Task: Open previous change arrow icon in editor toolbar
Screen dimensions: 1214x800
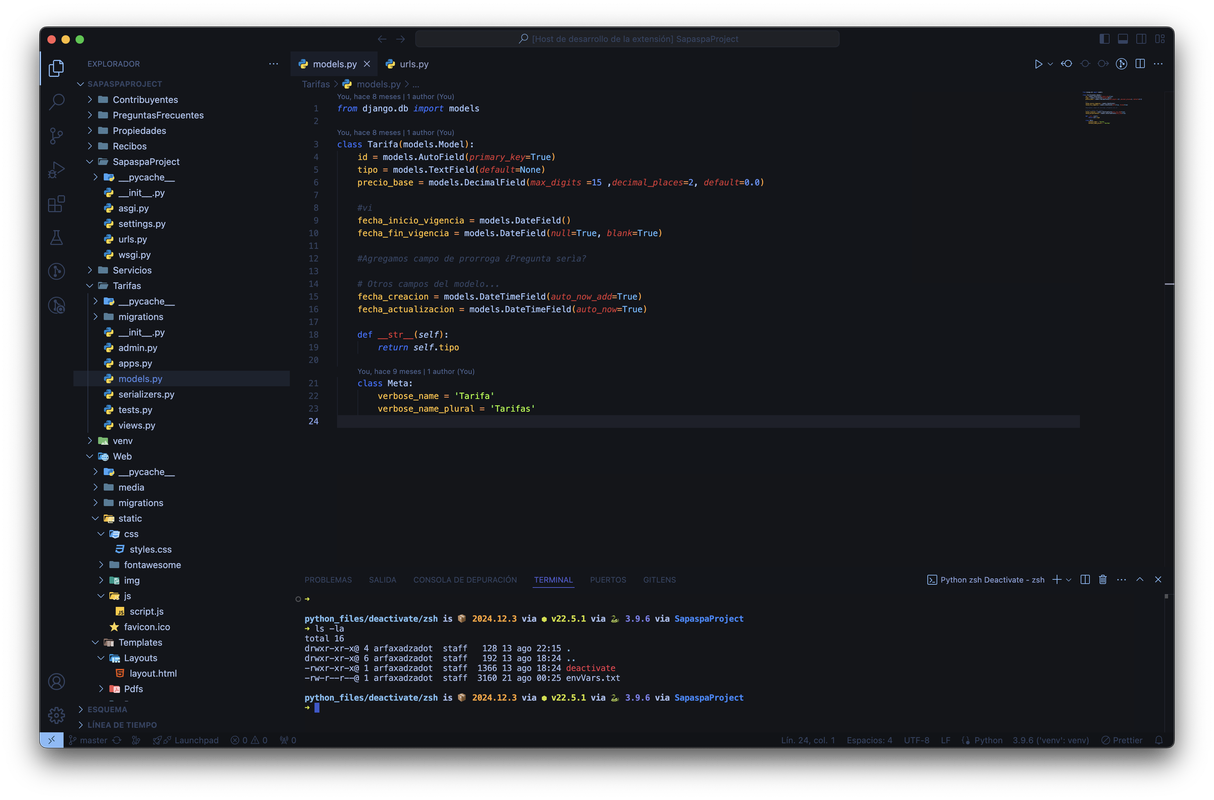Action: [x=1067, y=64]
